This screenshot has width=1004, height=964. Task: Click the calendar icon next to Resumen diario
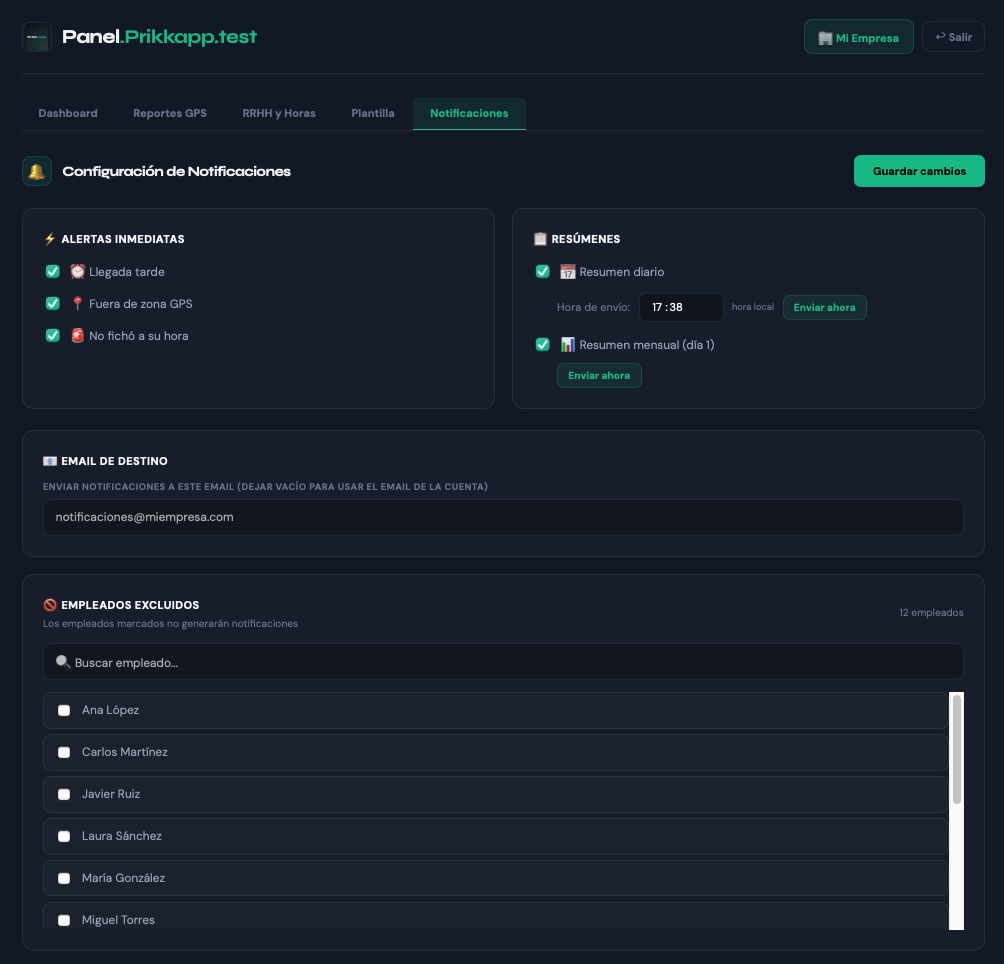[567, 272]
